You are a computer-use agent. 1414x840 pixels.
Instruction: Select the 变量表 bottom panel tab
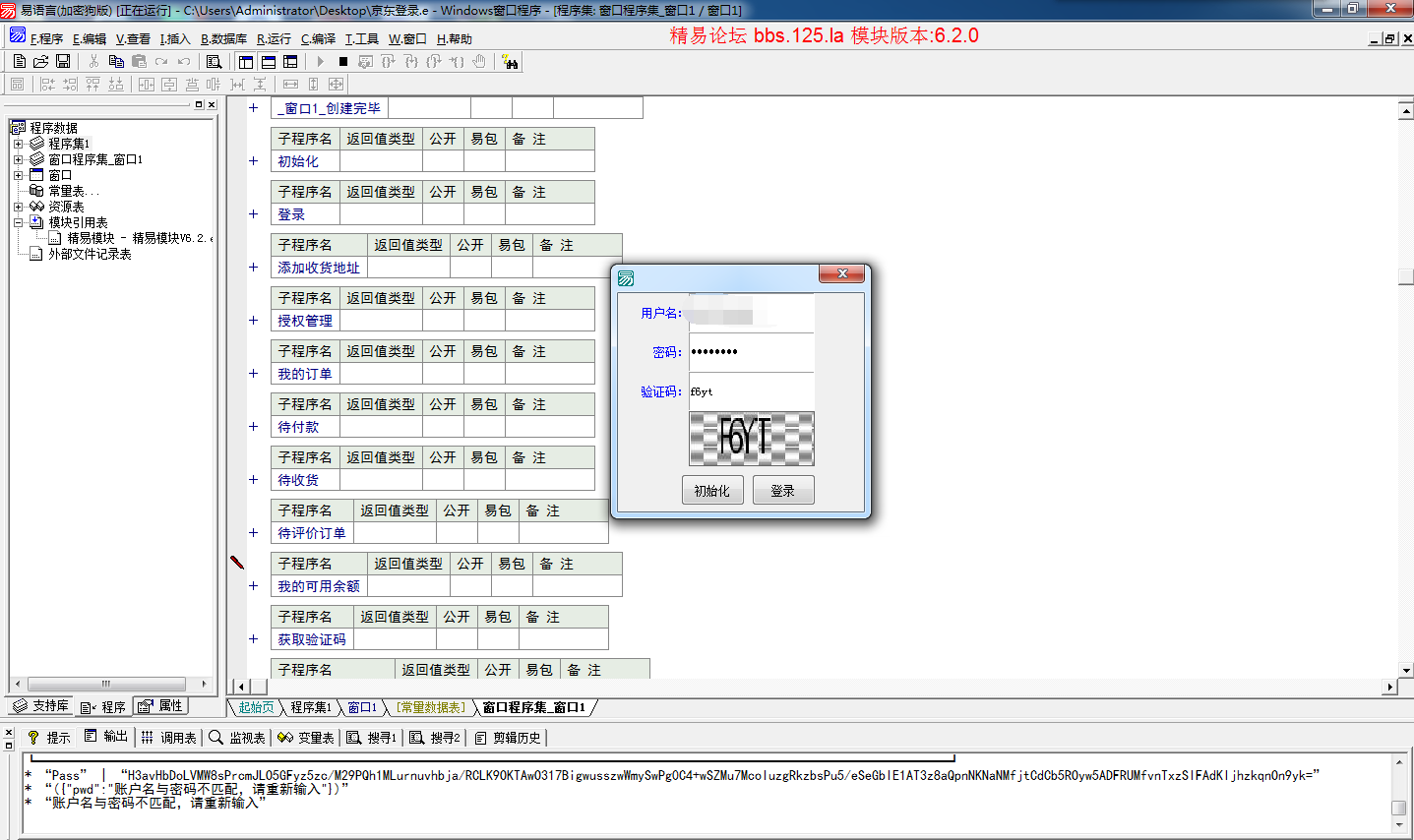306,738
